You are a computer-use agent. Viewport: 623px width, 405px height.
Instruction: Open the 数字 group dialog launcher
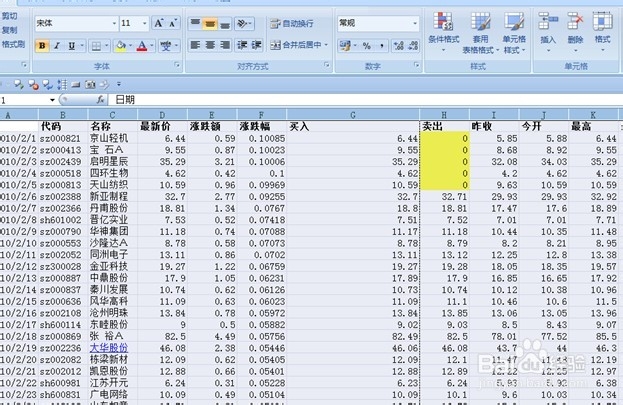pos(416,65)
